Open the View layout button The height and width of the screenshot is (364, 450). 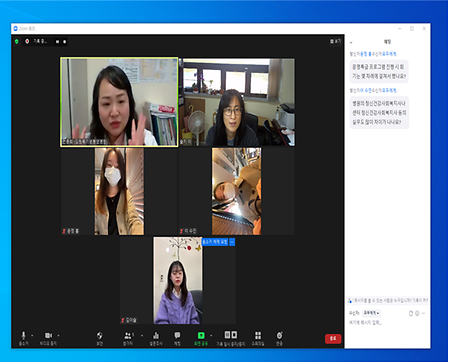(x=335, y=41)
